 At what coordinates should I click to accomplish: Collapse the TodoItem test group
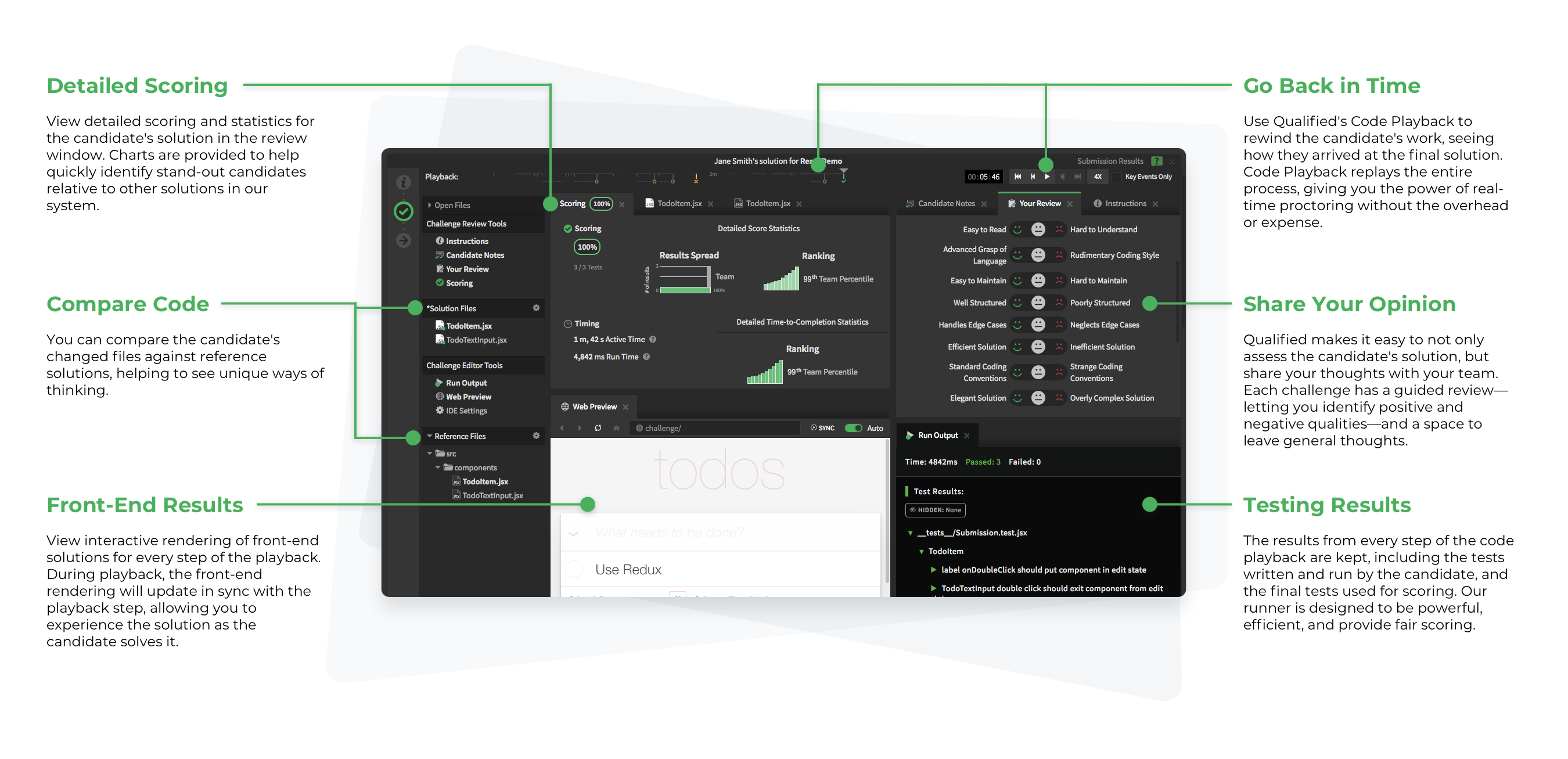[921, 552]
